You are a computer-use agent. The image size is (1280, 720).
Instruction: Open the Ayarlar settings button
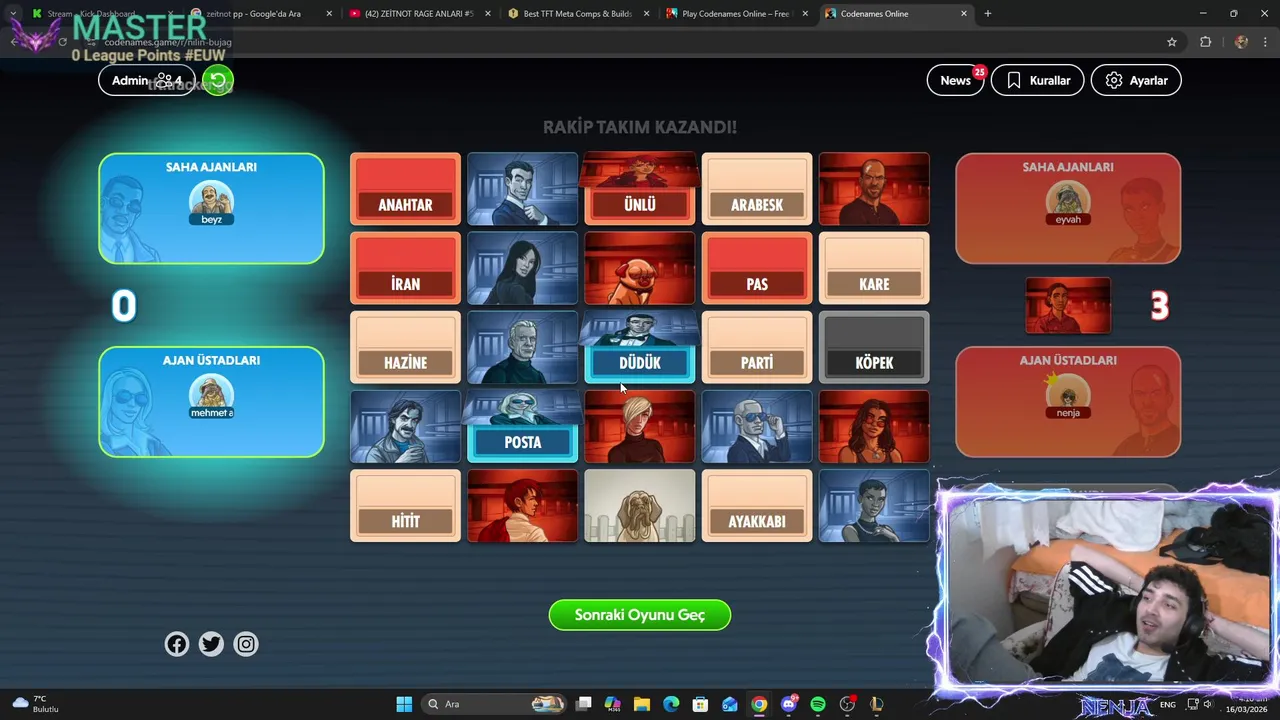pyautogui.click(x=1136, y=80)
